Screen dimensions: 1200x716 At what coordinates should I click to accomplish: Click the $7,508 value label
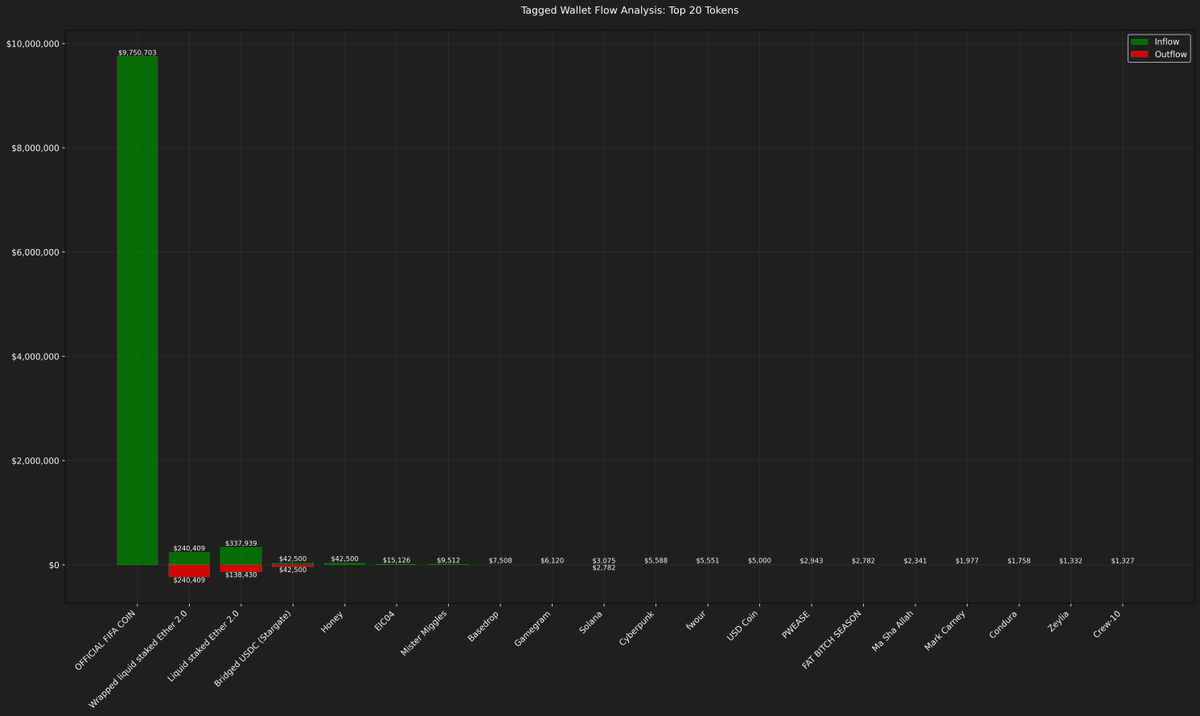coord(501,560)
